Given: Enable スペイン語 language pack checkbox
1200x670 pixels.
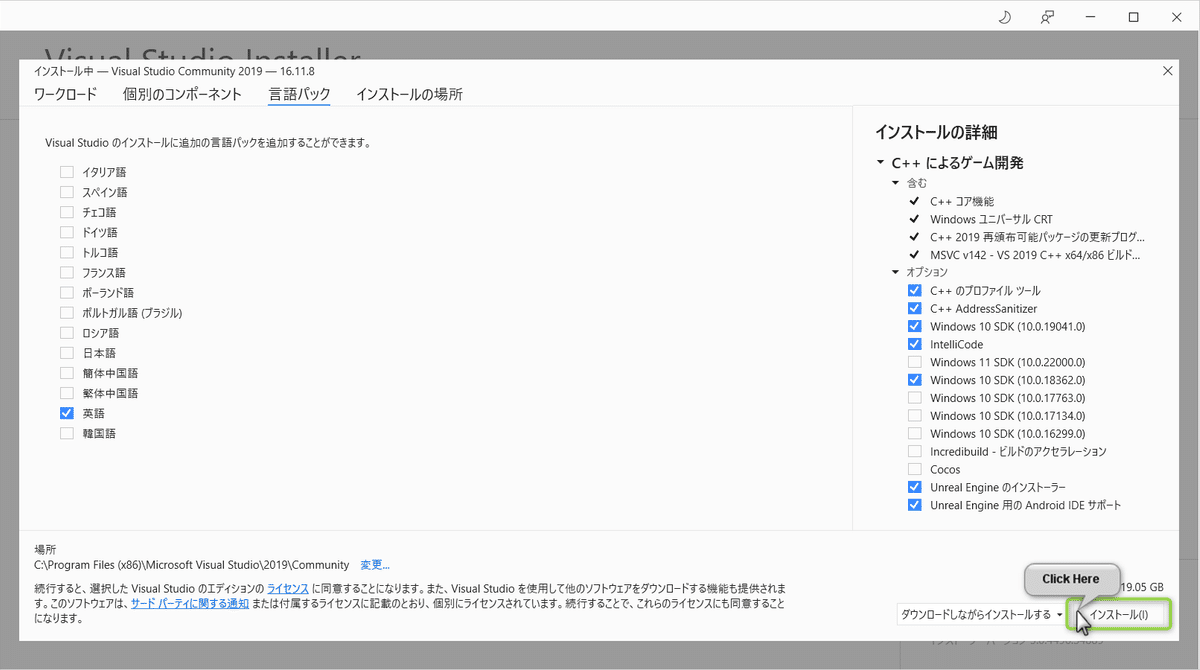Looking at the screenshot, I should click(x=67, y=192).
